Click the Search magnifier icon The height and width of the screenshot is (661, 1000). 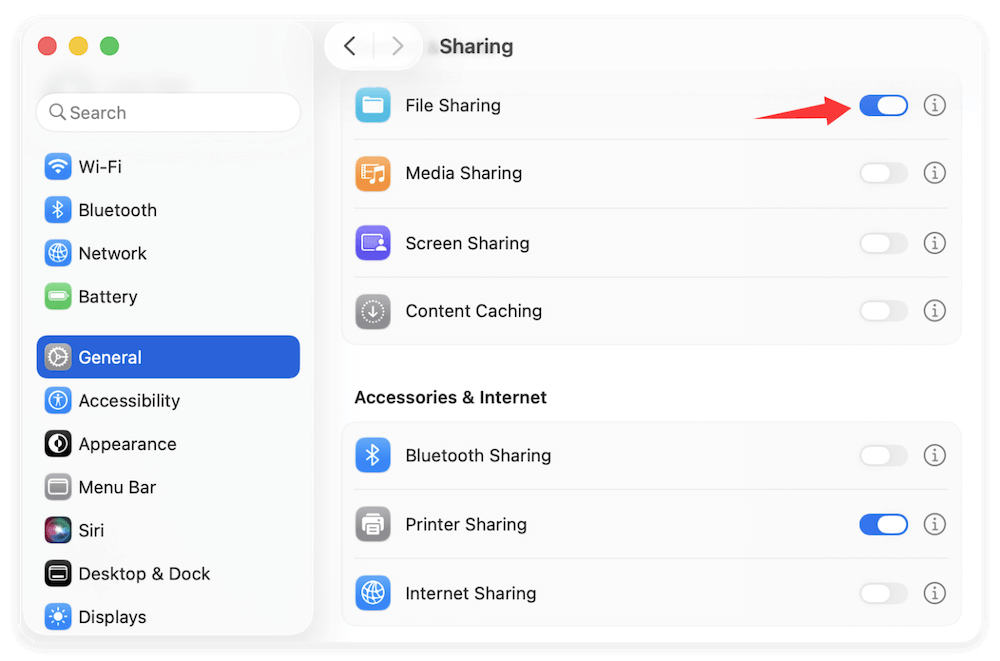point(57,112)
